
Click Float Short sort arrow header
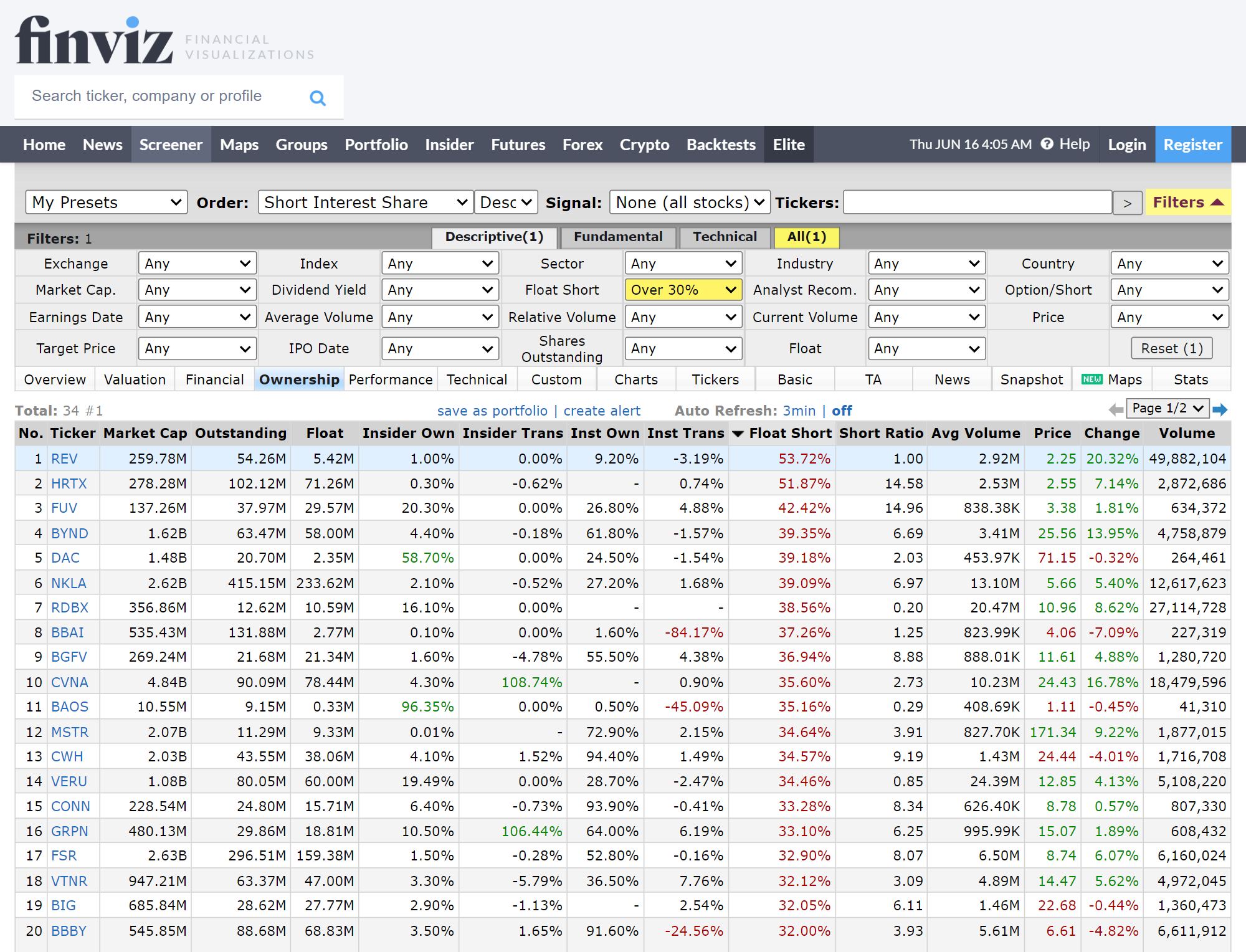(783, 433)
